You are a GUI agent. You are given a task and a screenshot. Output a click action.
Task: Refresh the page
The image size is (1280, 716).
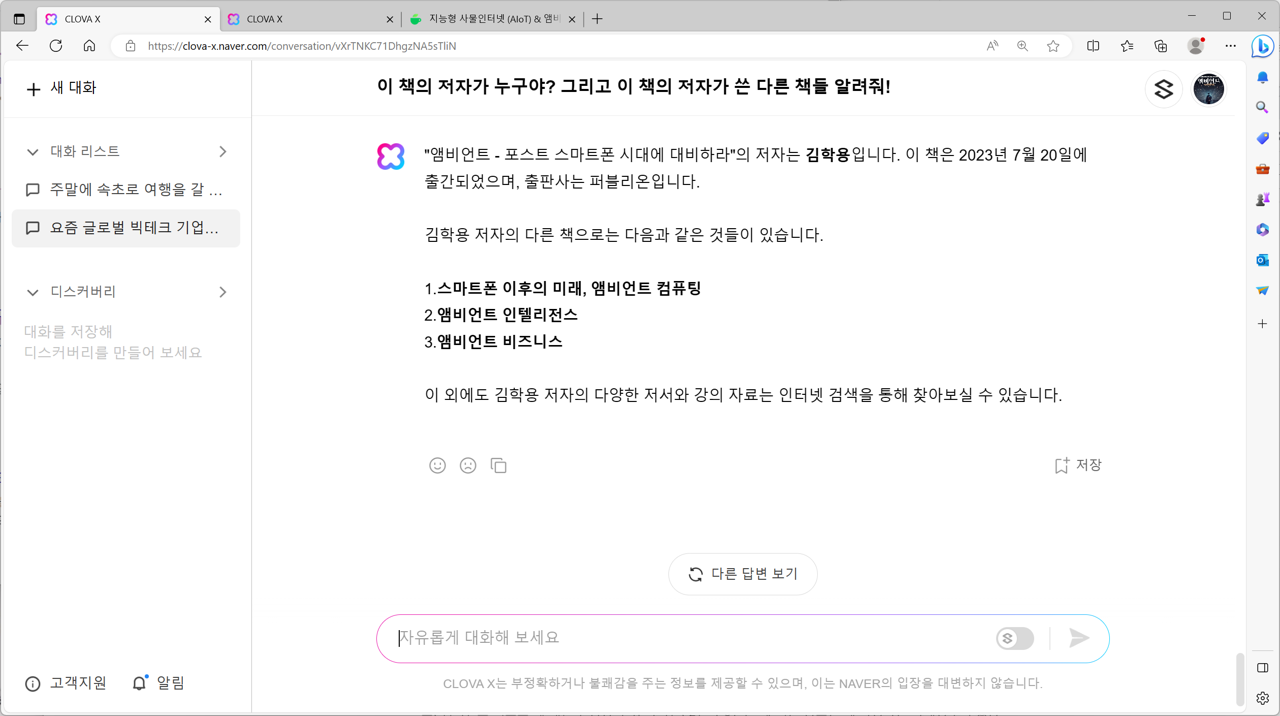56,46
